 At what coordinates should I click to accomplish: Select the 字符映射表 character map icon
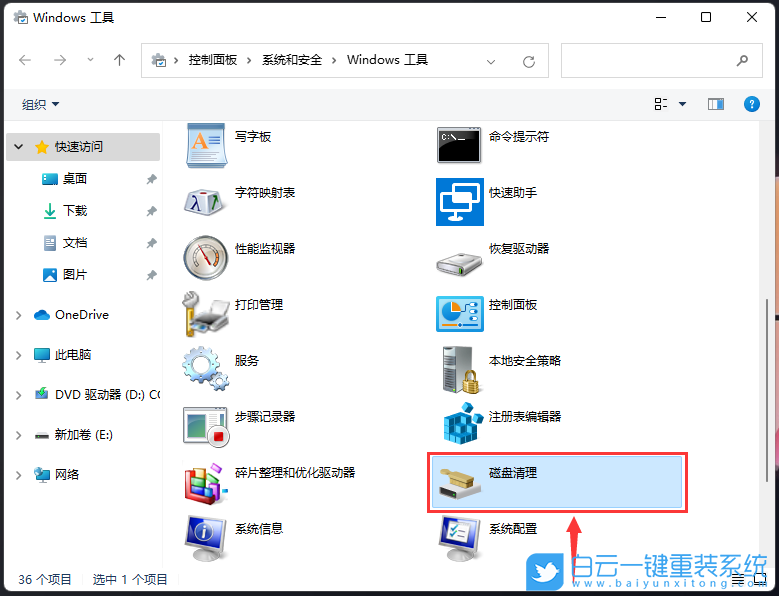click(205, 201)
